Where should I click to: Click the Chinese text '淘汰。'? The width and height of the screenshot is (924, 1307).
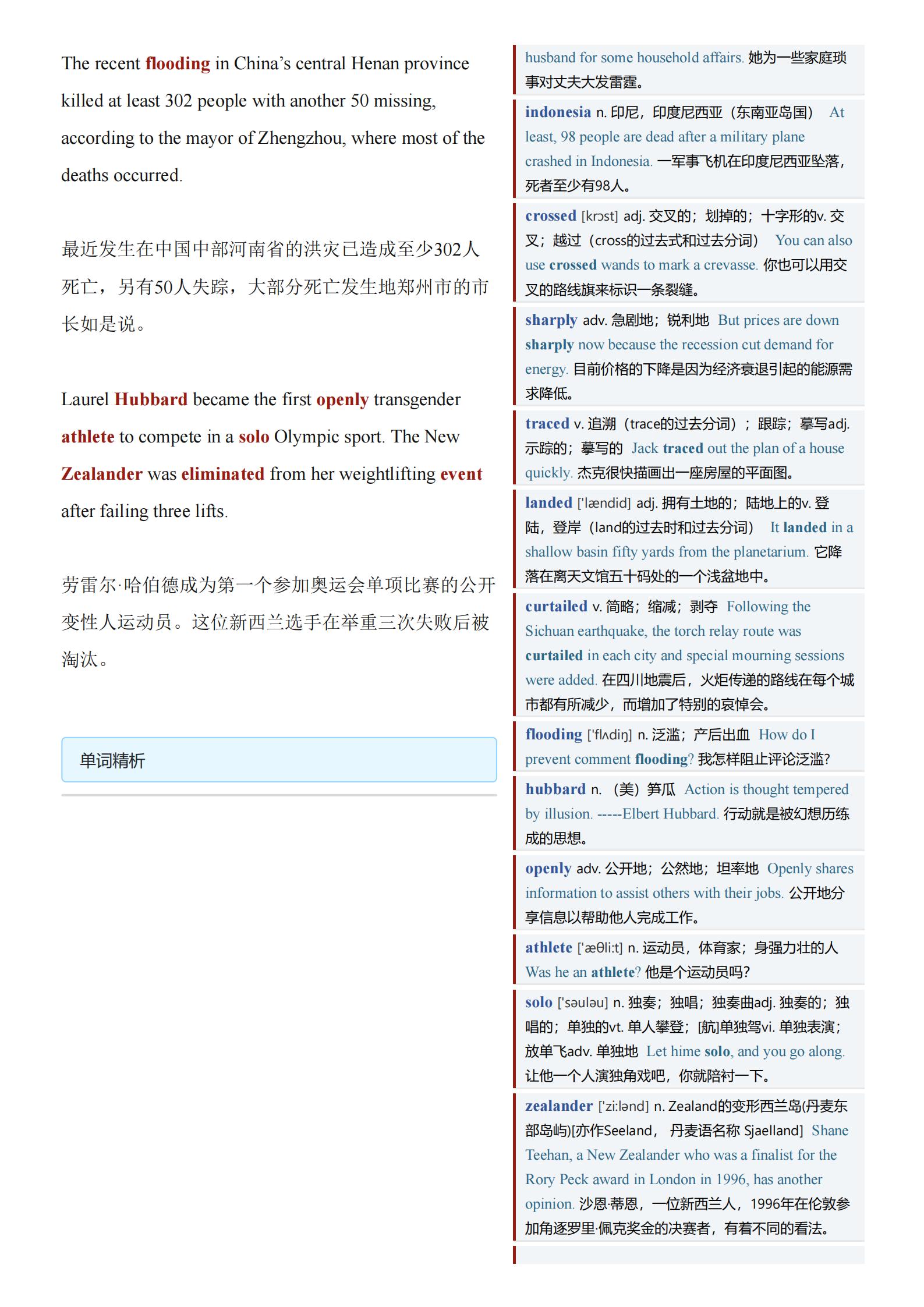[85, 660]
